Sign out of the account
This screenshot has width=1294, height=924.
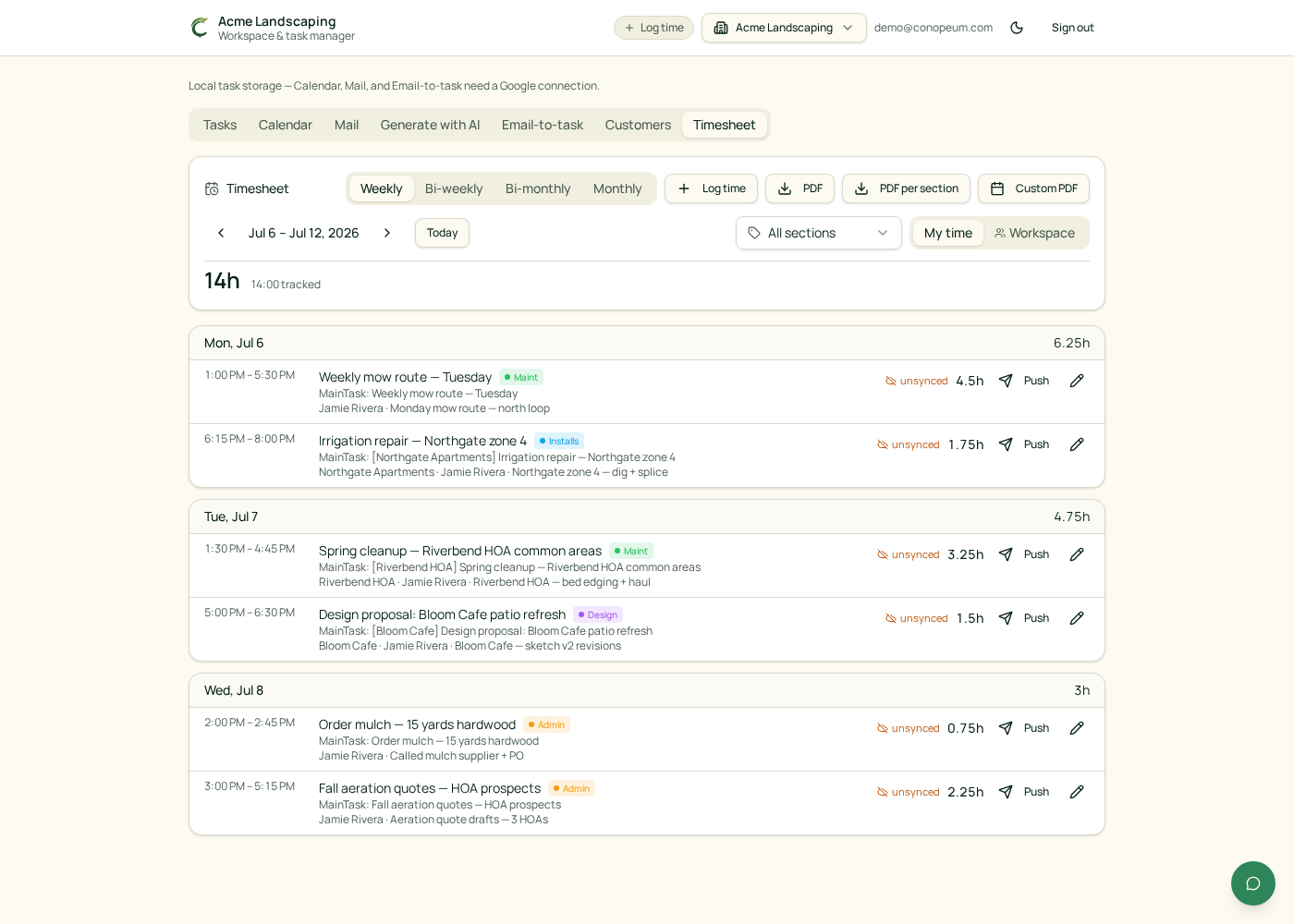click(1072, 28)
